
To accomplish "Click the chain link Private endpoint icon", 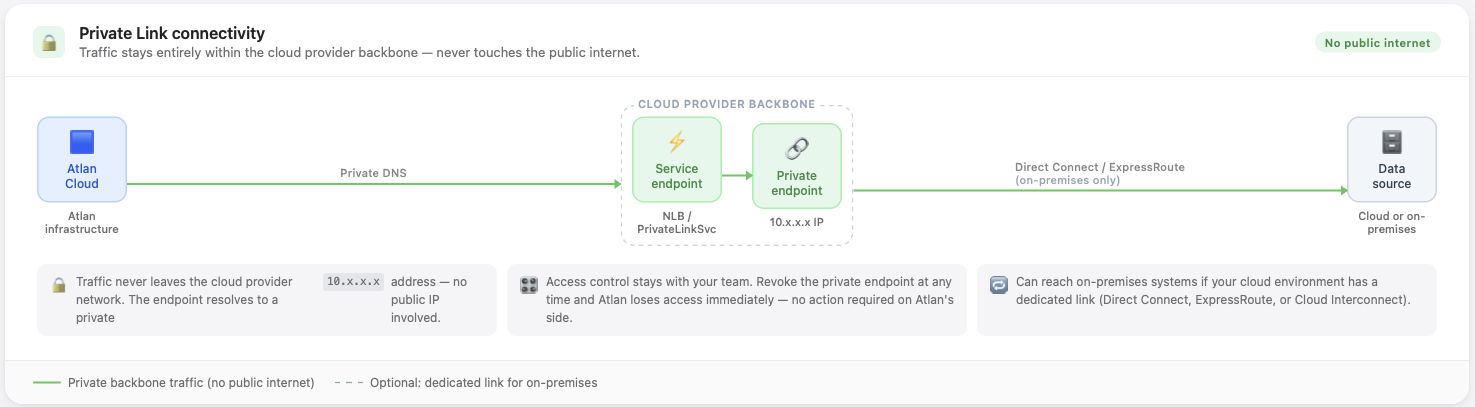I will tap(797, 149).
